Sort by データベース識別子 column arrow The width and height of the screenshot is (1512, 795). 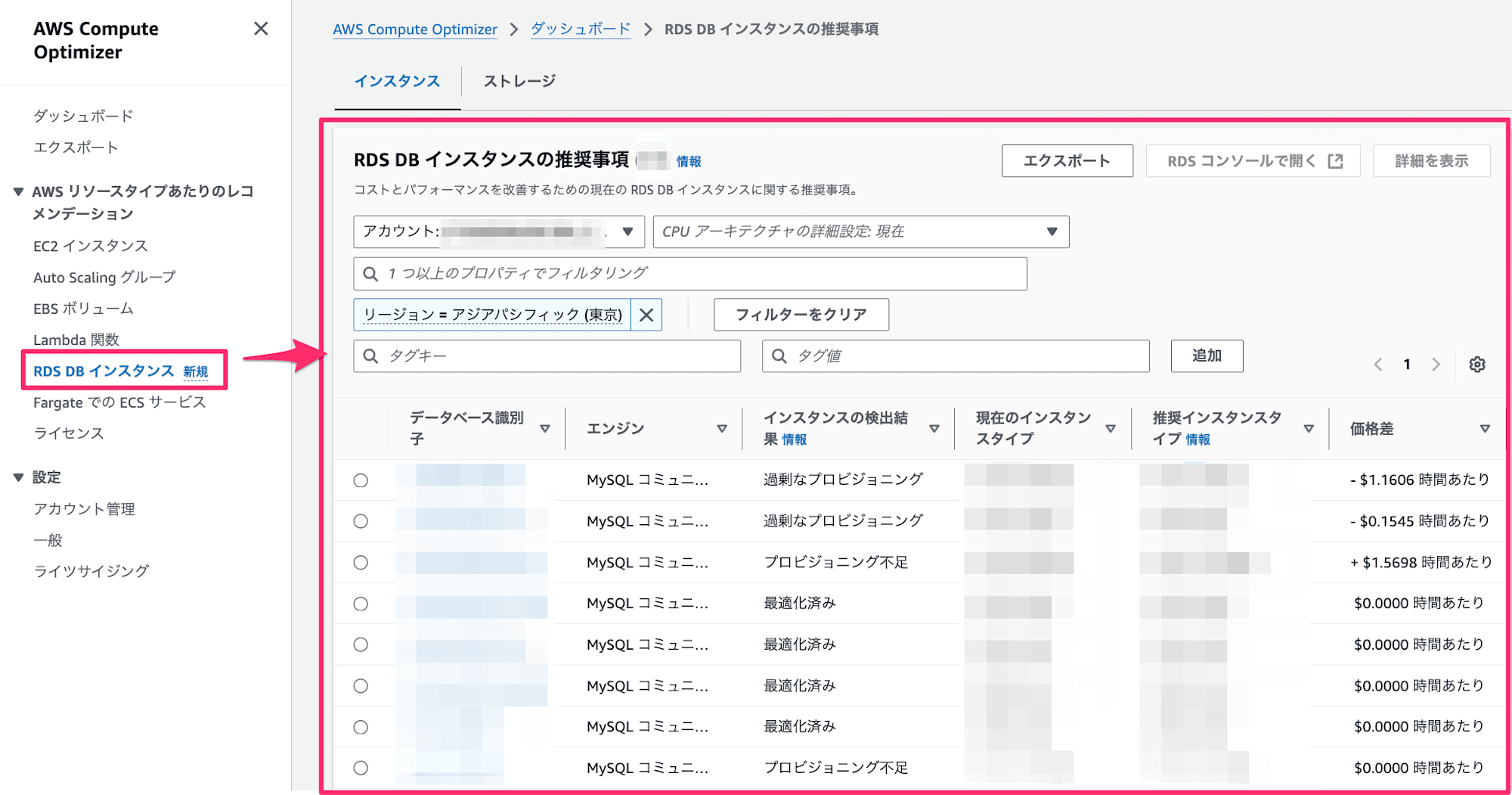(x=545, y=429)
